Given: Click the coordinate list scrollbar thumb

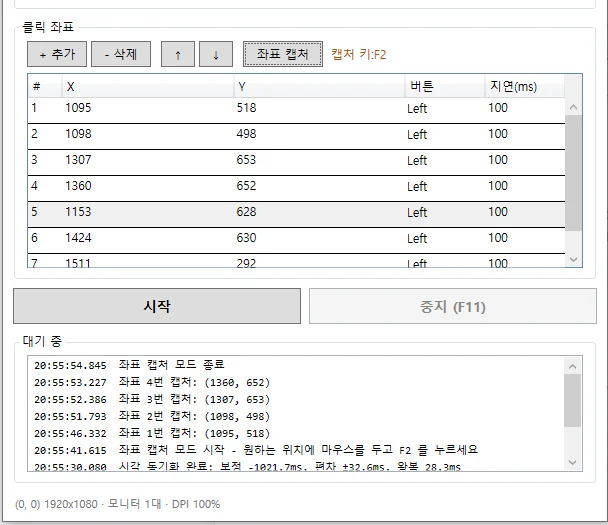Looking at the screenshot, I should coord(573,173).
